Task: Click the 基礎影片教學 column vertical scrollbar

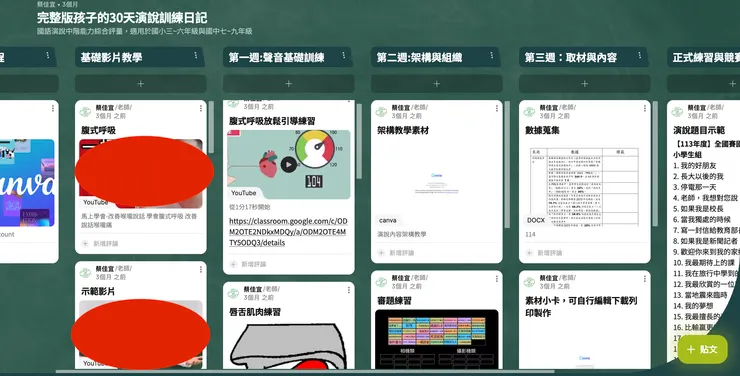Action: [x=210, y=127]
